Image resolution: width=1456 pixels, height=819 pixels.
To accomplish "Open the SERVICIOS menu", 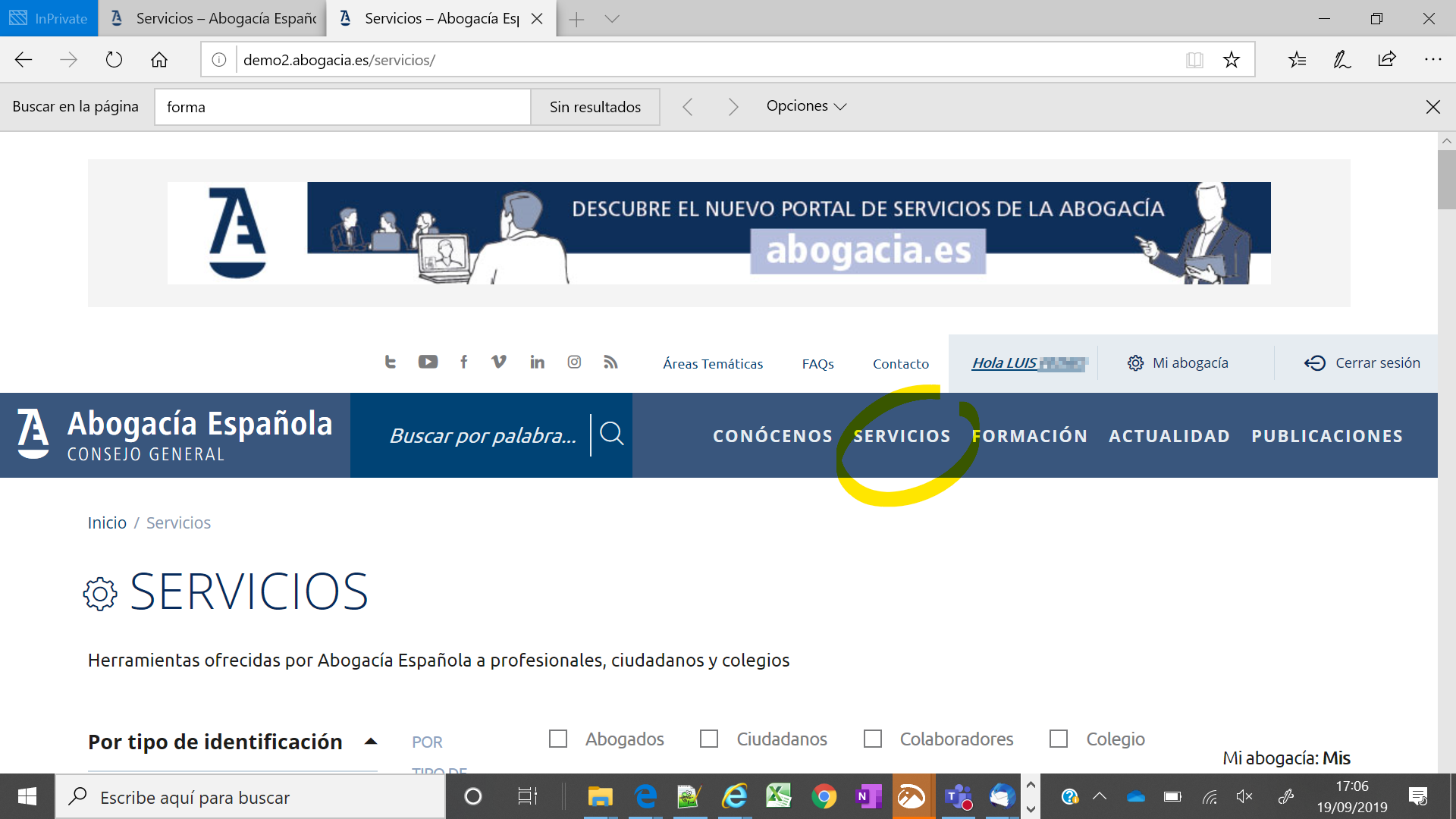I will [x=902, y=436].
